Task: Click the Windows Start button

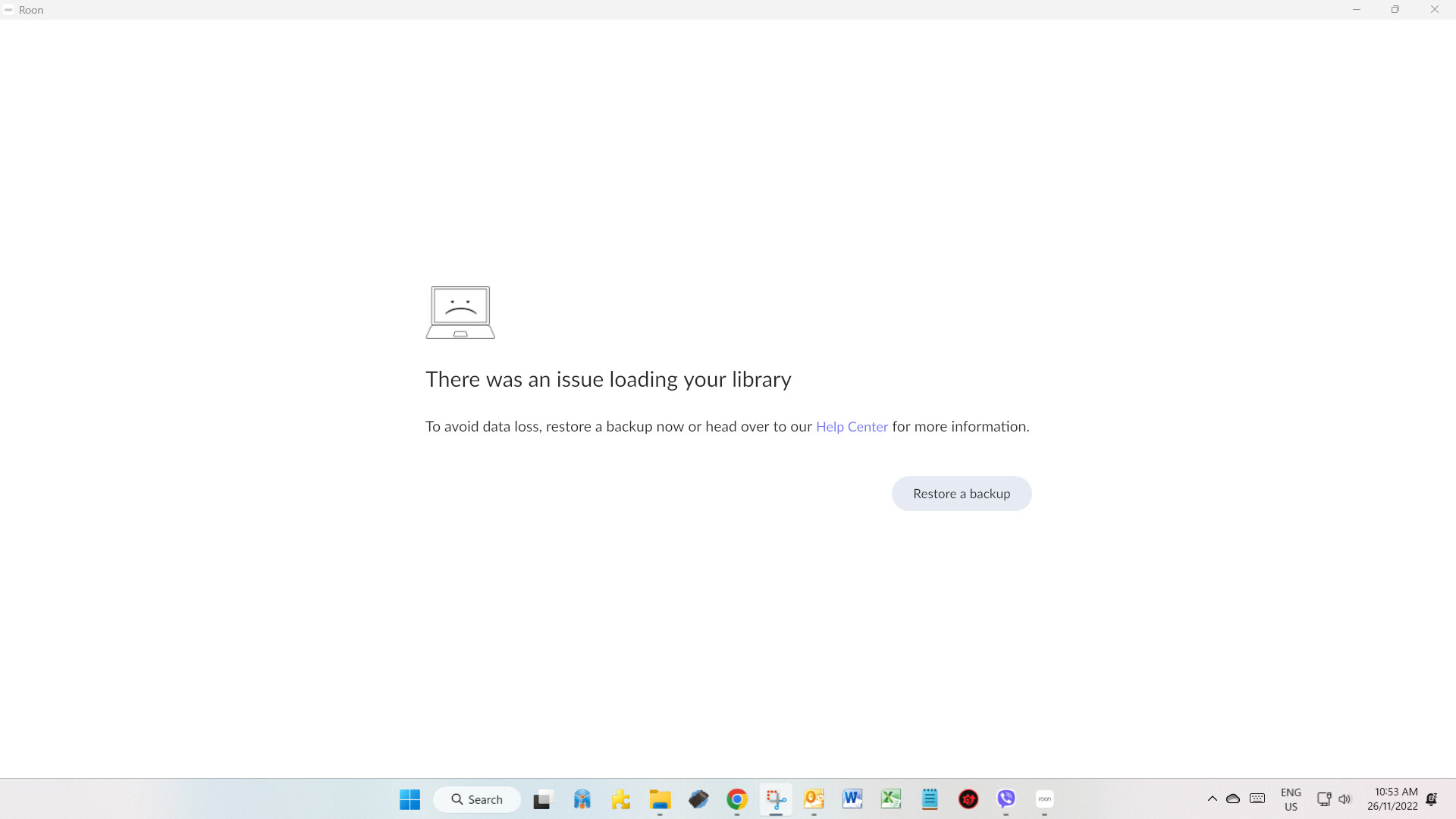Action: tap(409, 799)
